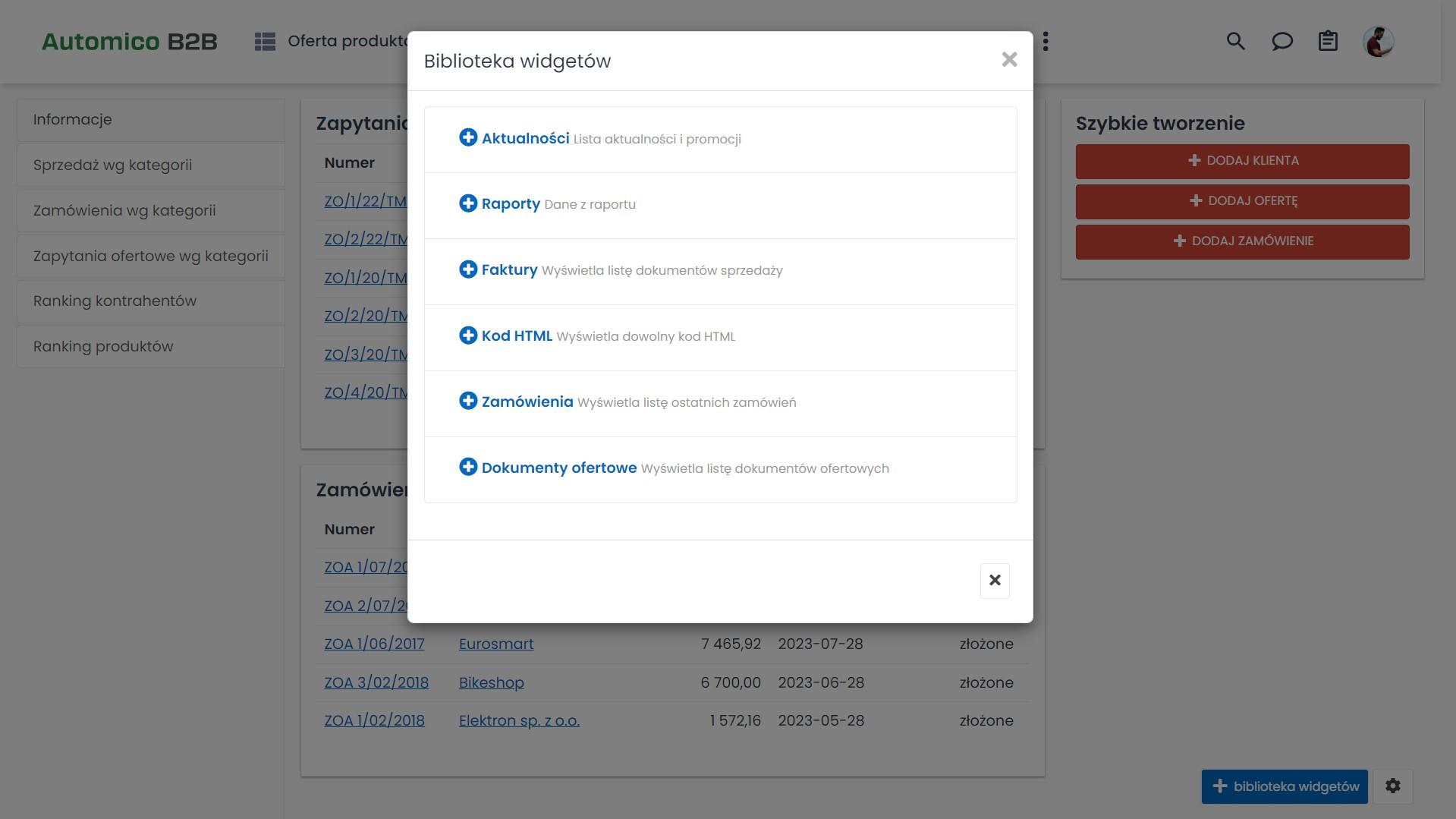Open the Oferta produktów menu
1456x819 pixels.
[334, 41]
